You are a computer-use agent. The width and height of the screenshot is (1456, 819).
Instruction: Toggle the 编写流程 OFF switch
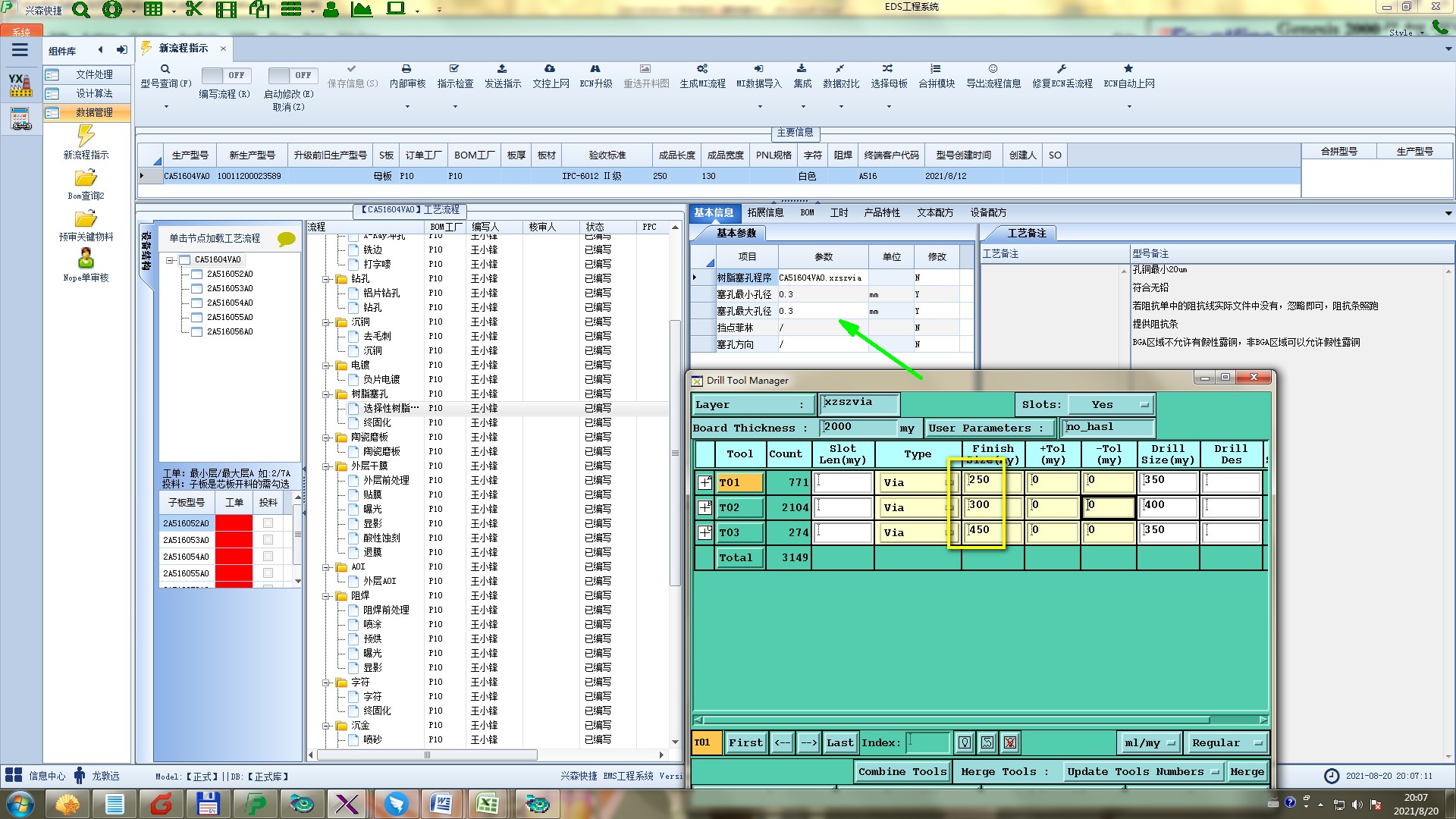pyautogui.click(x=225, y=75)
